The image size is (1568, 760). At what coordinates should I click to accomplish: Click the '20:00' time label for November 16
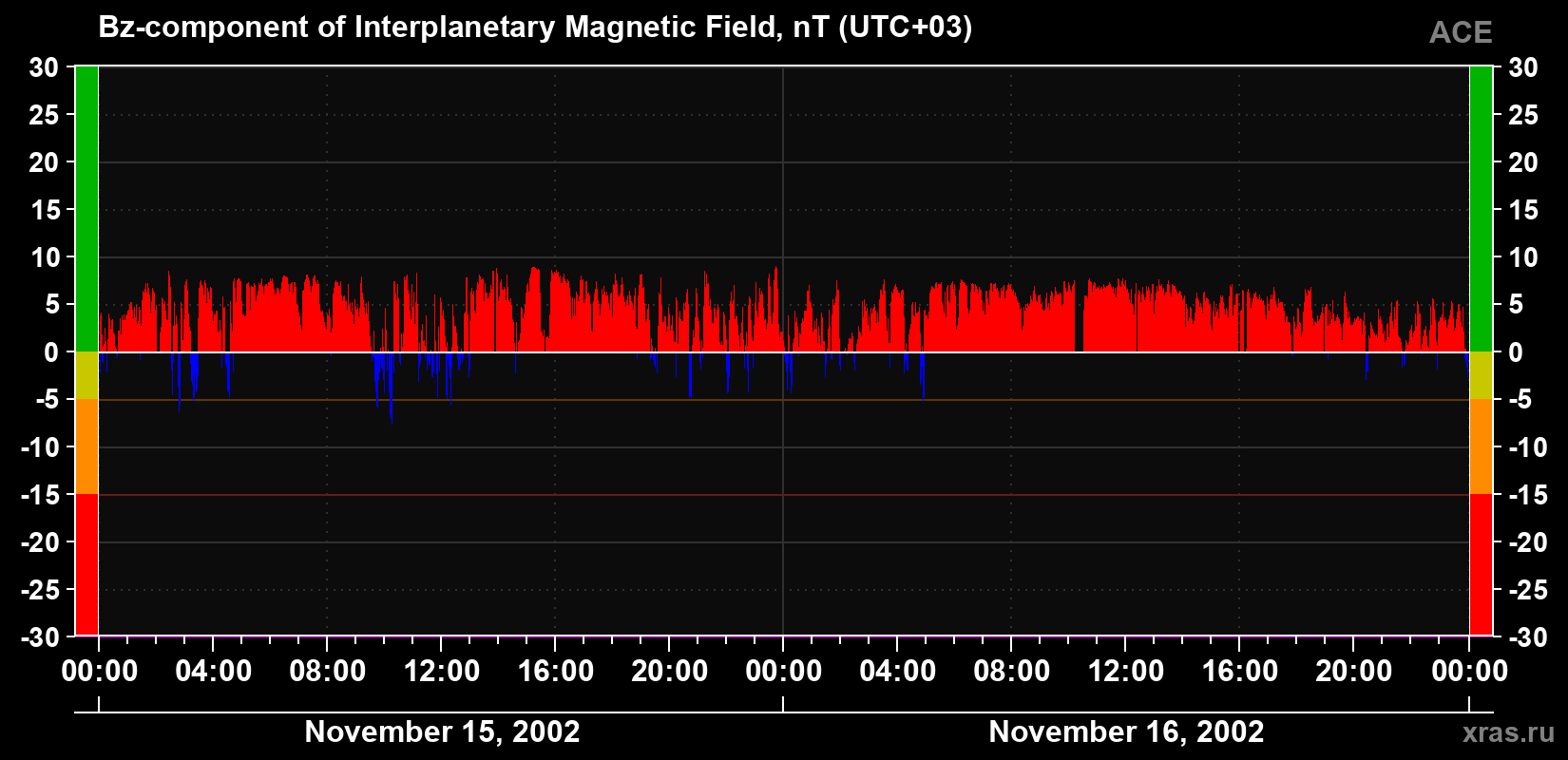coord(1354,672)
